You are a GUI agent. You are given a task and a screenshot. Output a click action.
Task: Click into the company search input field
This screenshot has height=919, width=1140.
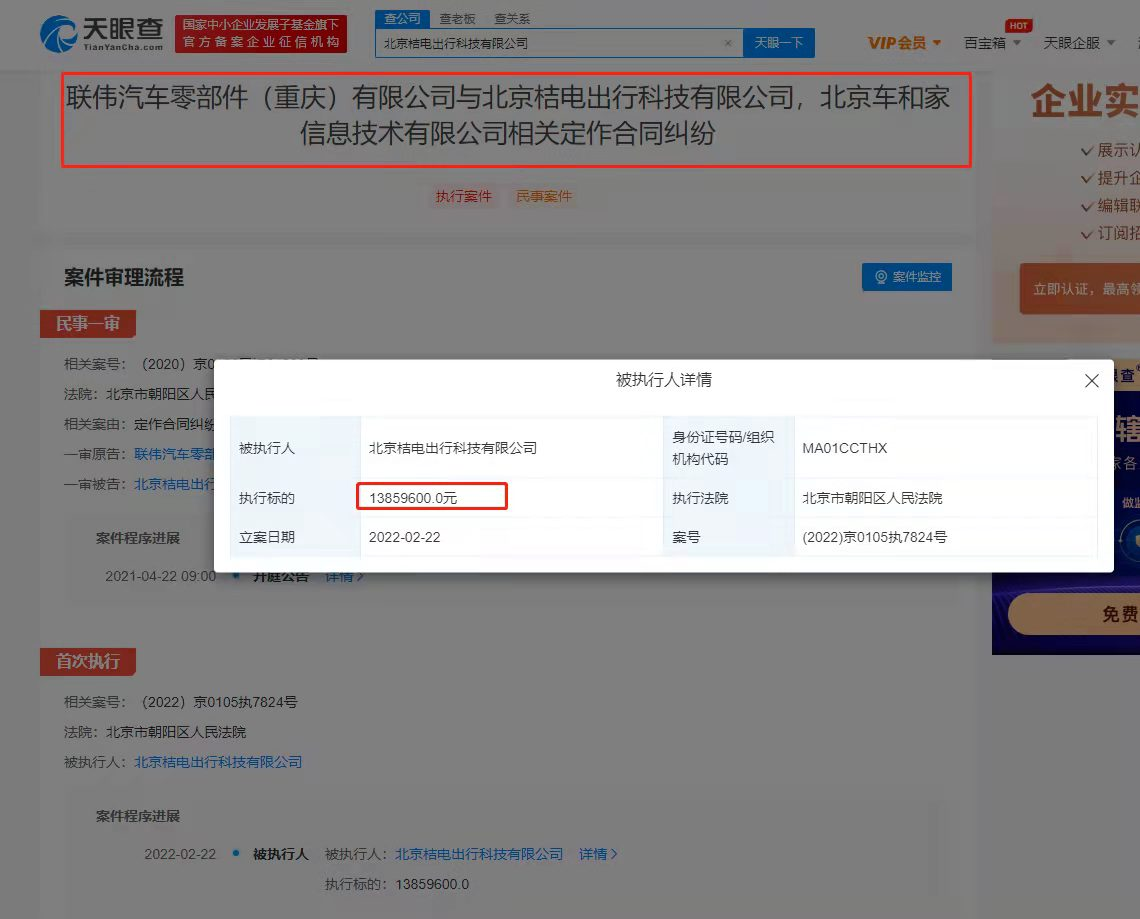coord(550,43)
